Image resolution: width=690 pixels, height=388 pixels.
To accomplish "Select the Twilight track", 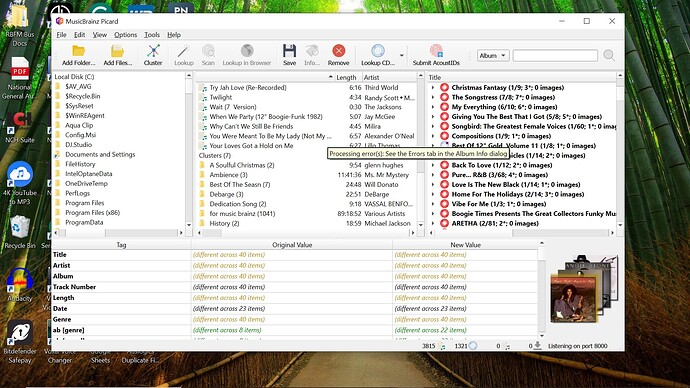I will coord(220,97).
